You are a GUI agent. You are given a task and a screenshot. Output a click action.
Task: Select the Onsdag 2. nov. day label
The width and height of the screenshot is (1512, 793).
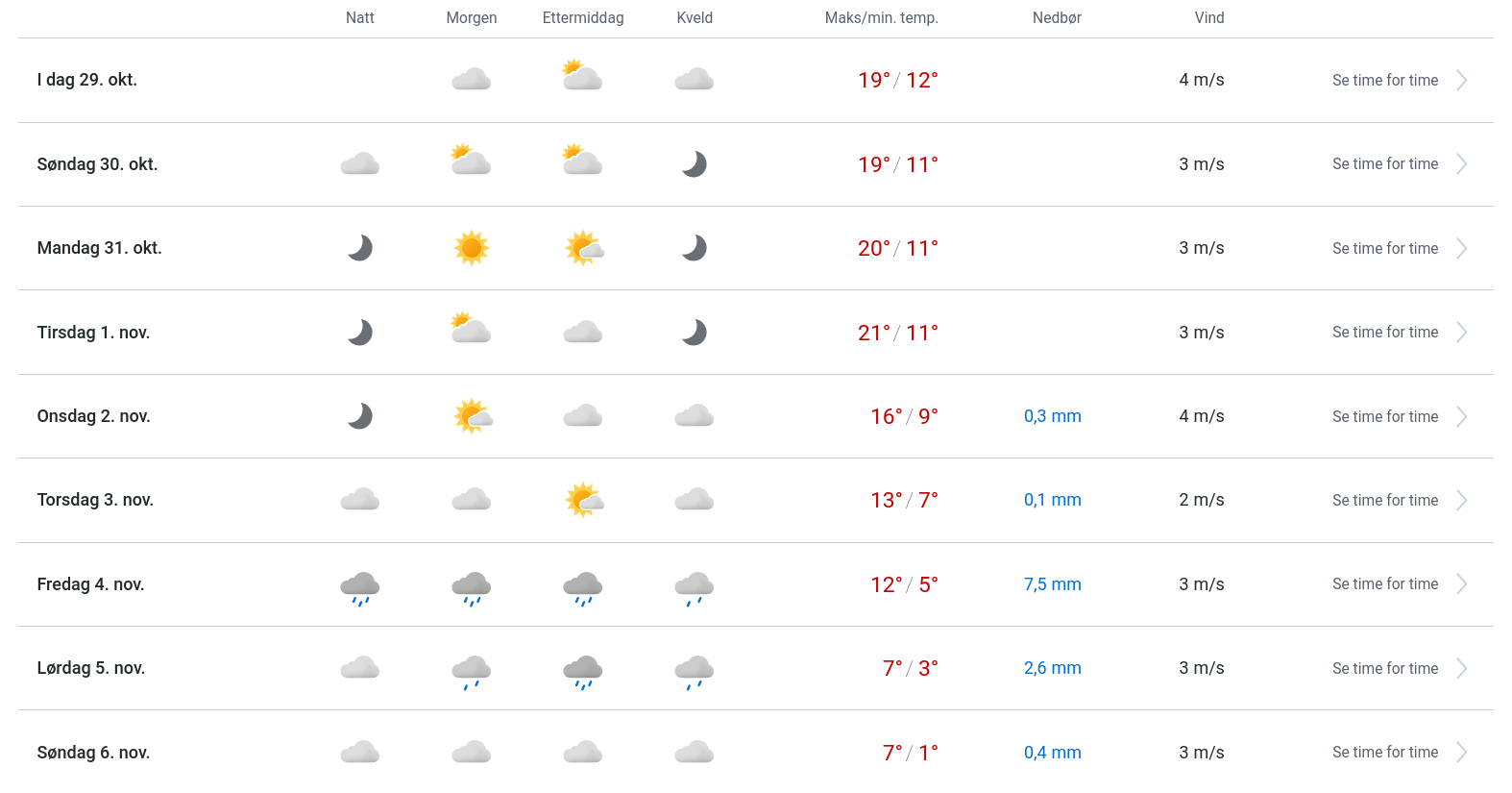point(94,416)
